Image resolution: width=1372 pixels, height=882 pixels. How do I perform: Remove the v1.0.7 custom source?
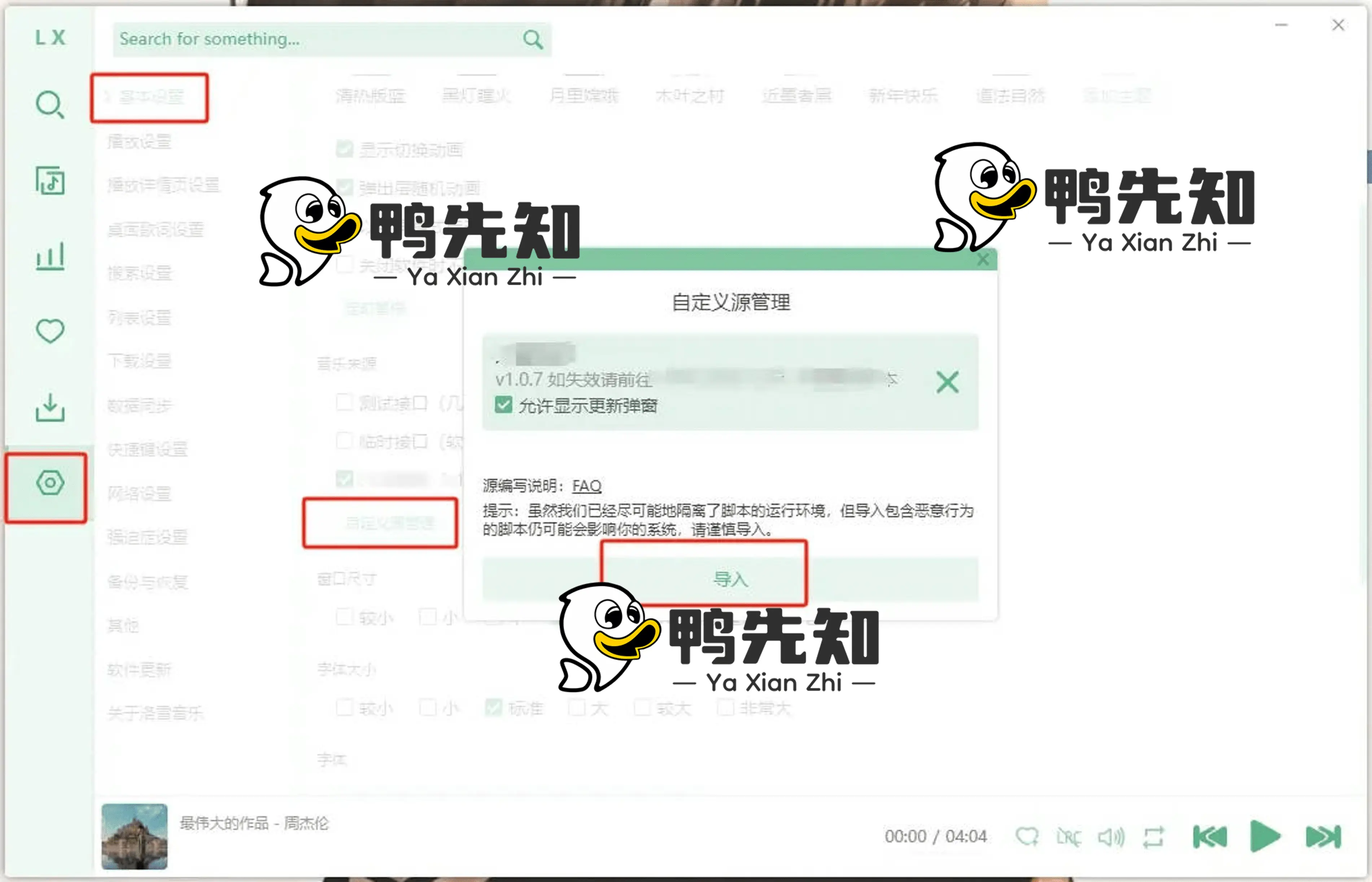point(948,382)
